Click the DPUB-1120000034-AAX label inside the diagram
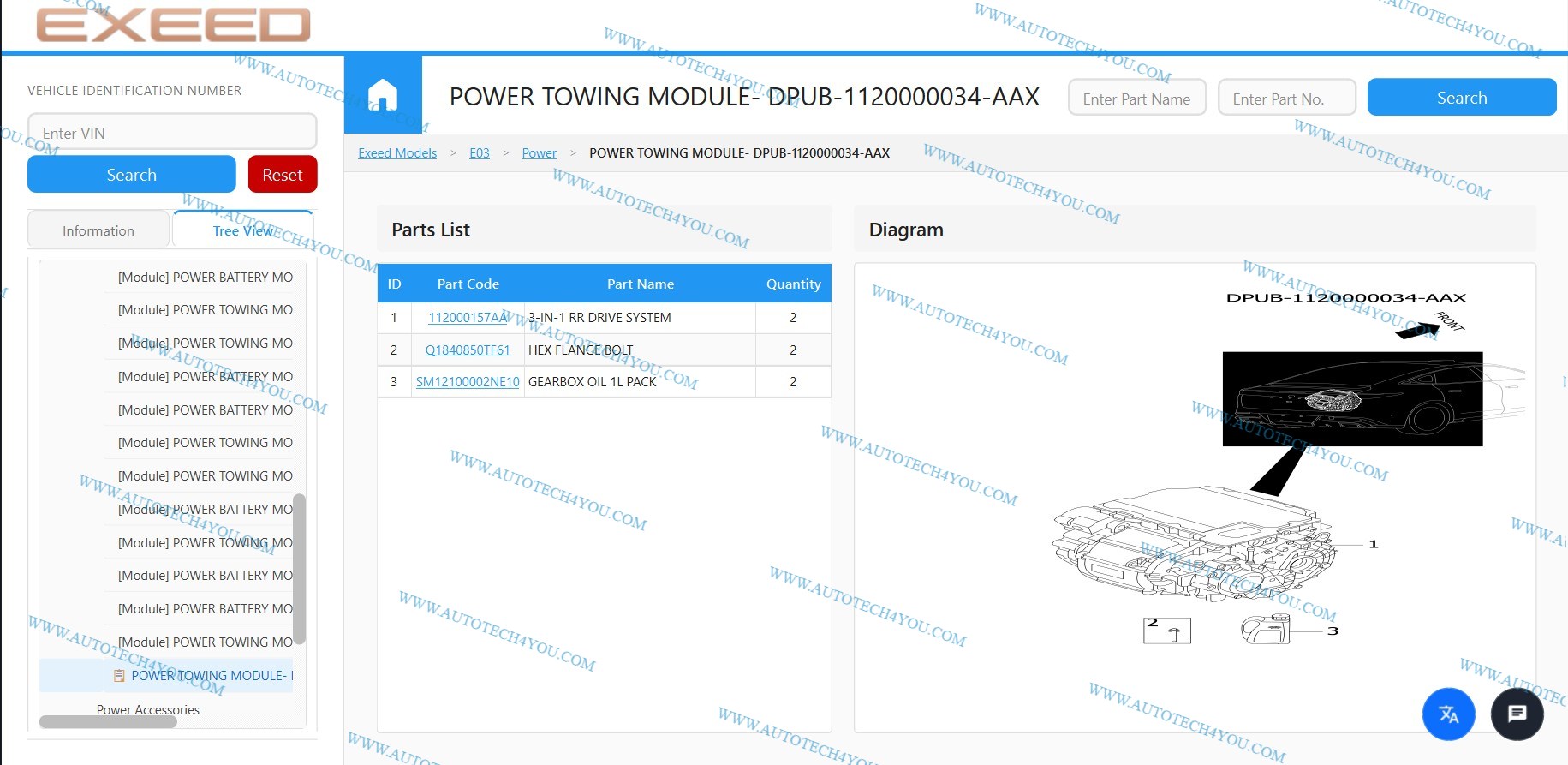The width and height of the screenshot is (1568, 765). [1346, 298]
